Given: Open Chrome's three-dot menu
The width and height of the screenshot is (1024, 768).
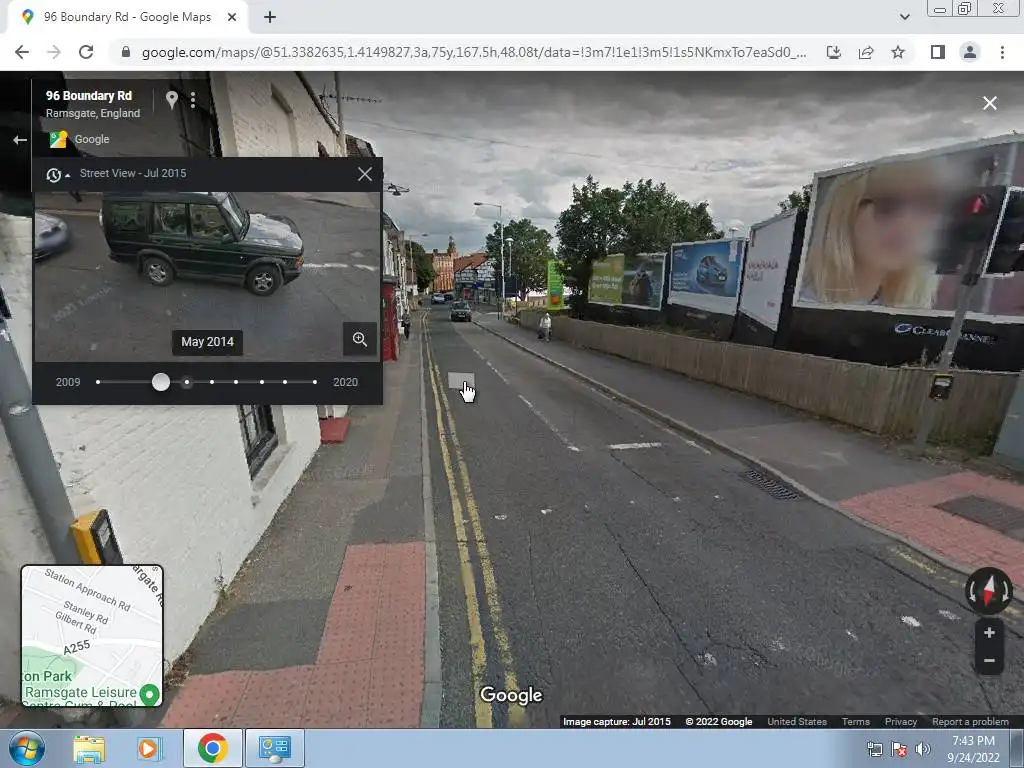Looking at the screenshot, I should coord(1002,52).
